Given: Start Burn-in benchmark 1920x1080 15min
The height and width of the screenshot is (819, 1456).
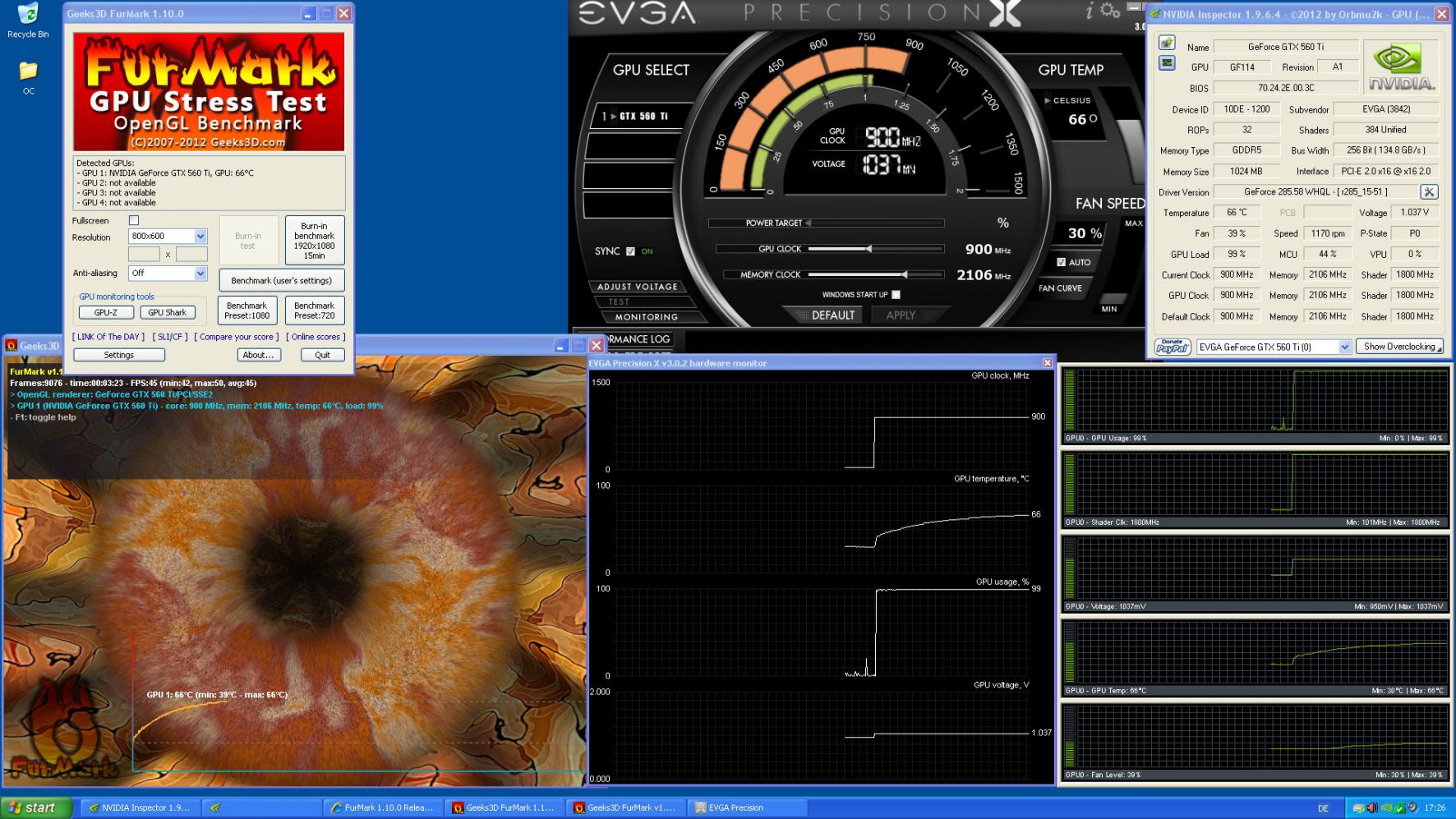Looking at the screenshot, I should [315, 240].
